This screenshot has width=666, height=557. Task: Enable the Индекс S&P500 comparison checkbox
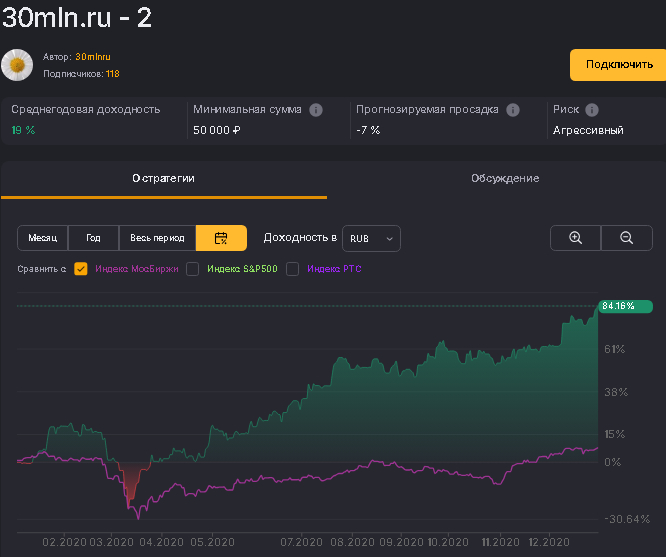pos(193,269)
